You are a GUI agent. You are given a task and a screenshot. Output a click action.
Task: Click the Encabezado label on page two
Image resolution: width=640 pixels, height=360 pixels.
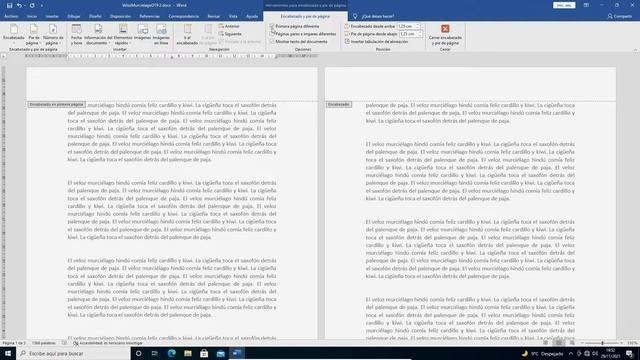click(x=338, y=105)
